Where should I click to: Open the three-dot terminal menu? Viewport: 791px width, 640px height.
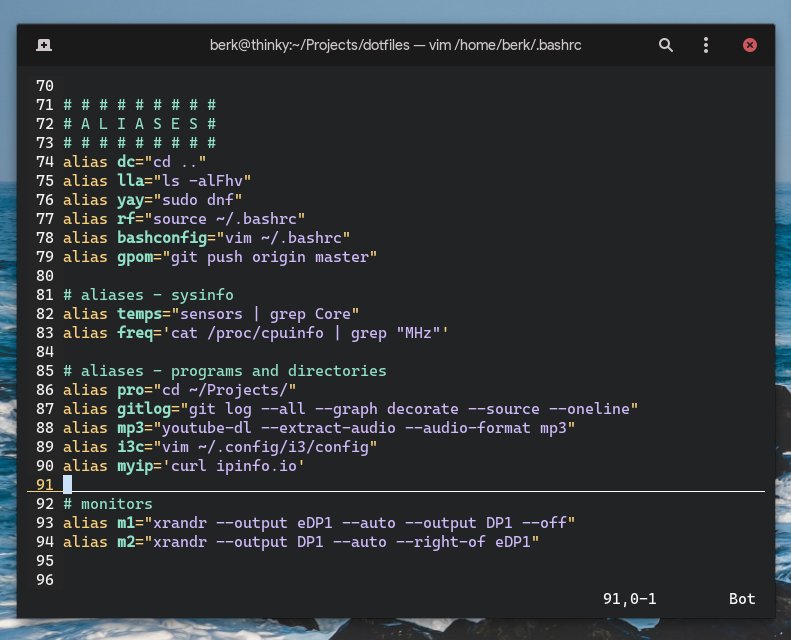pos(706,45)
